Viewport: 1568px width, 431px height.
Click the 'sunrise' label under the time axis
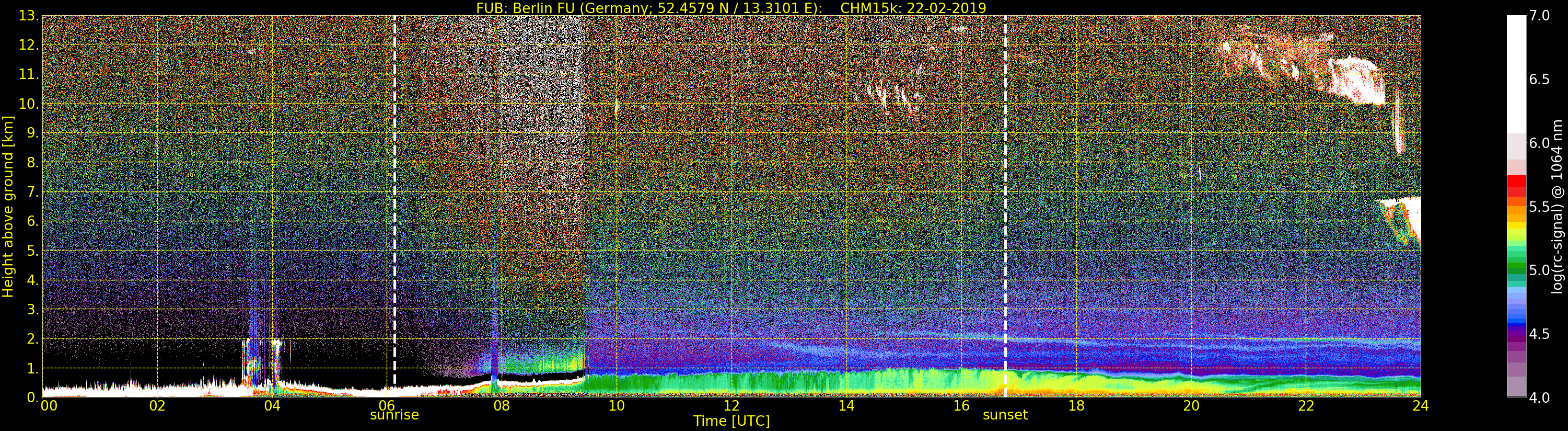coord(394,415)
